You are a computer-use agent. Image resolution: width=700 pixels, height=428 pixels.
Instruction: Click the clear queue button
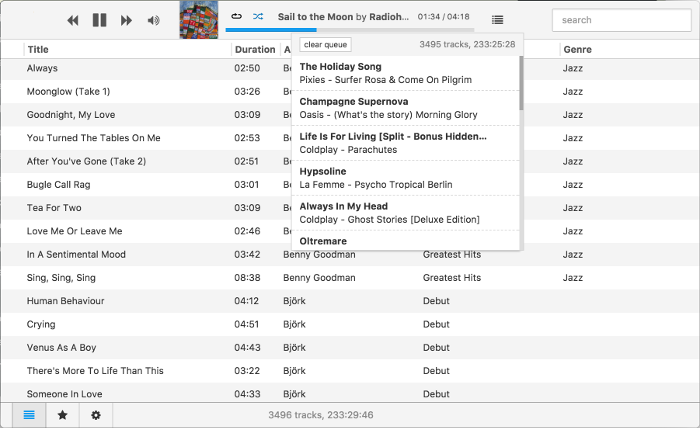[325, 45]
